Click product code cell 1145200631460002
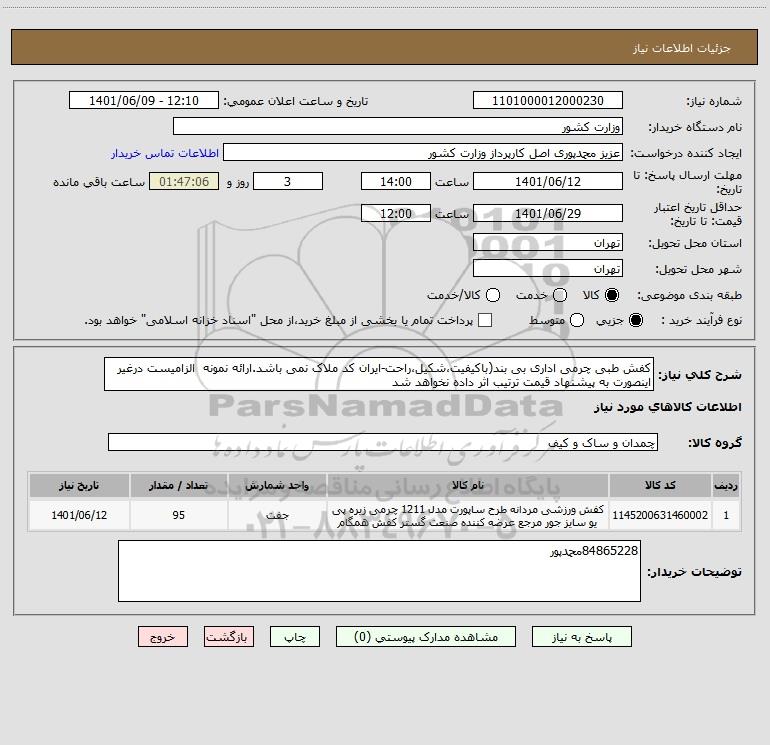 (x=660, y=515)
